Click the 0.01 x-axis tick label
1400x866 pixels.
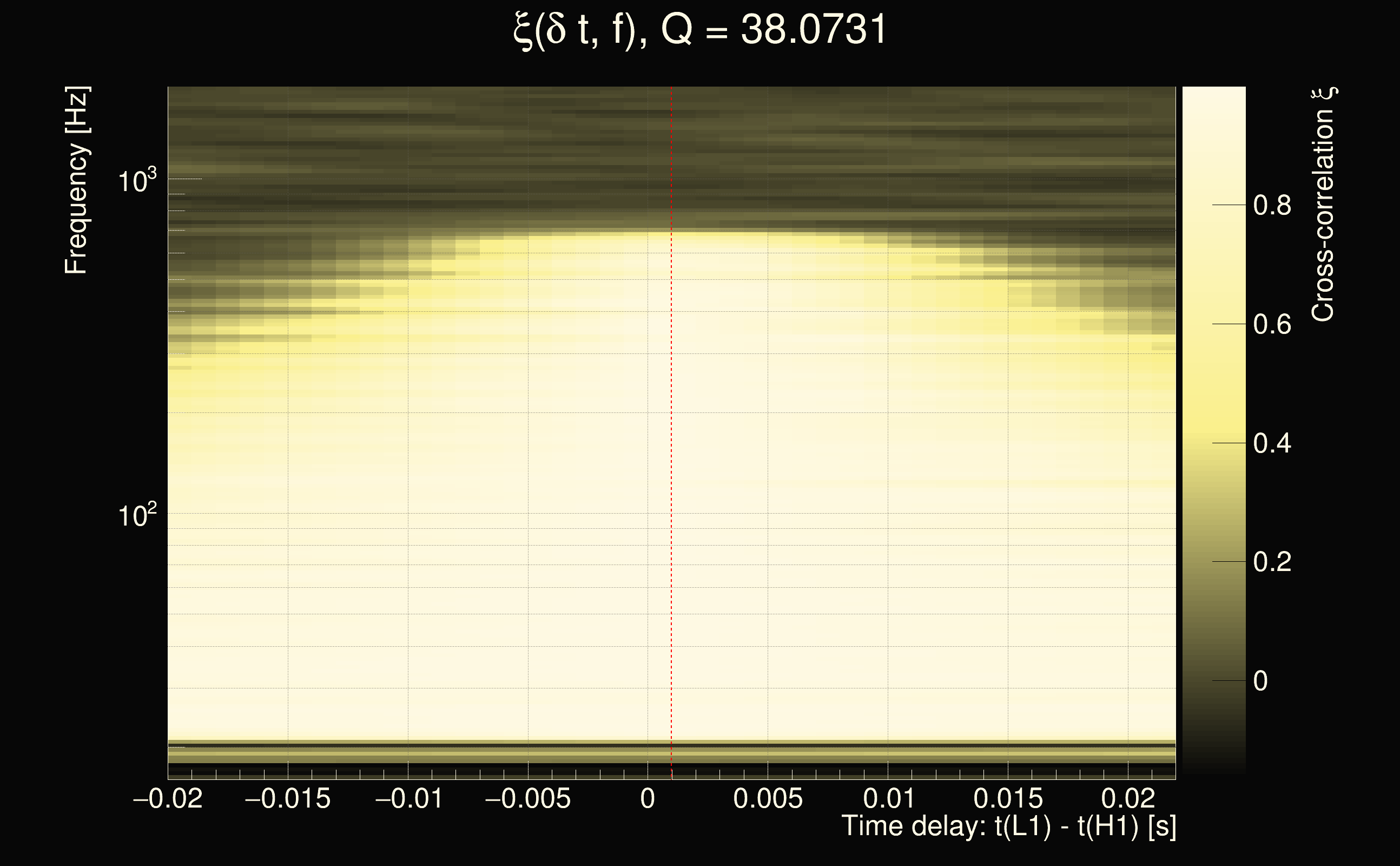(888, 798)
